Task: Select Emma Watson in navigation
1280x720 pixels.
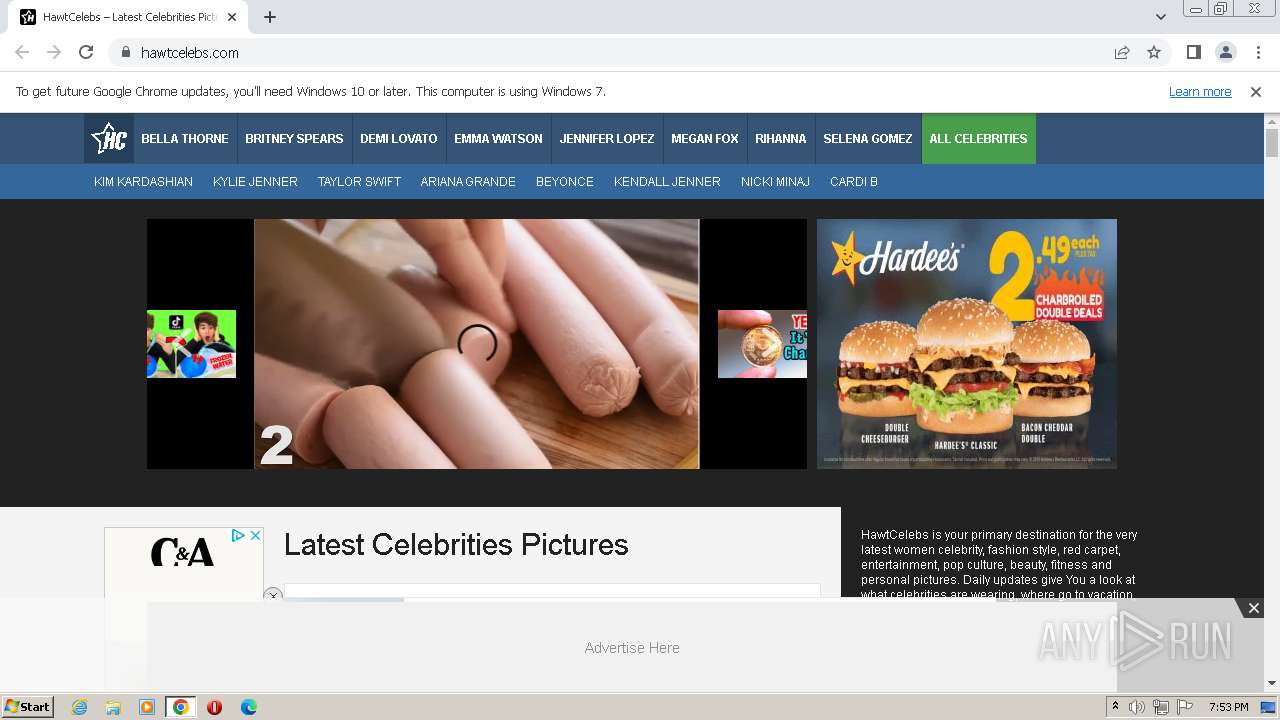Action: pyautogui.click(x=498, y=139)
